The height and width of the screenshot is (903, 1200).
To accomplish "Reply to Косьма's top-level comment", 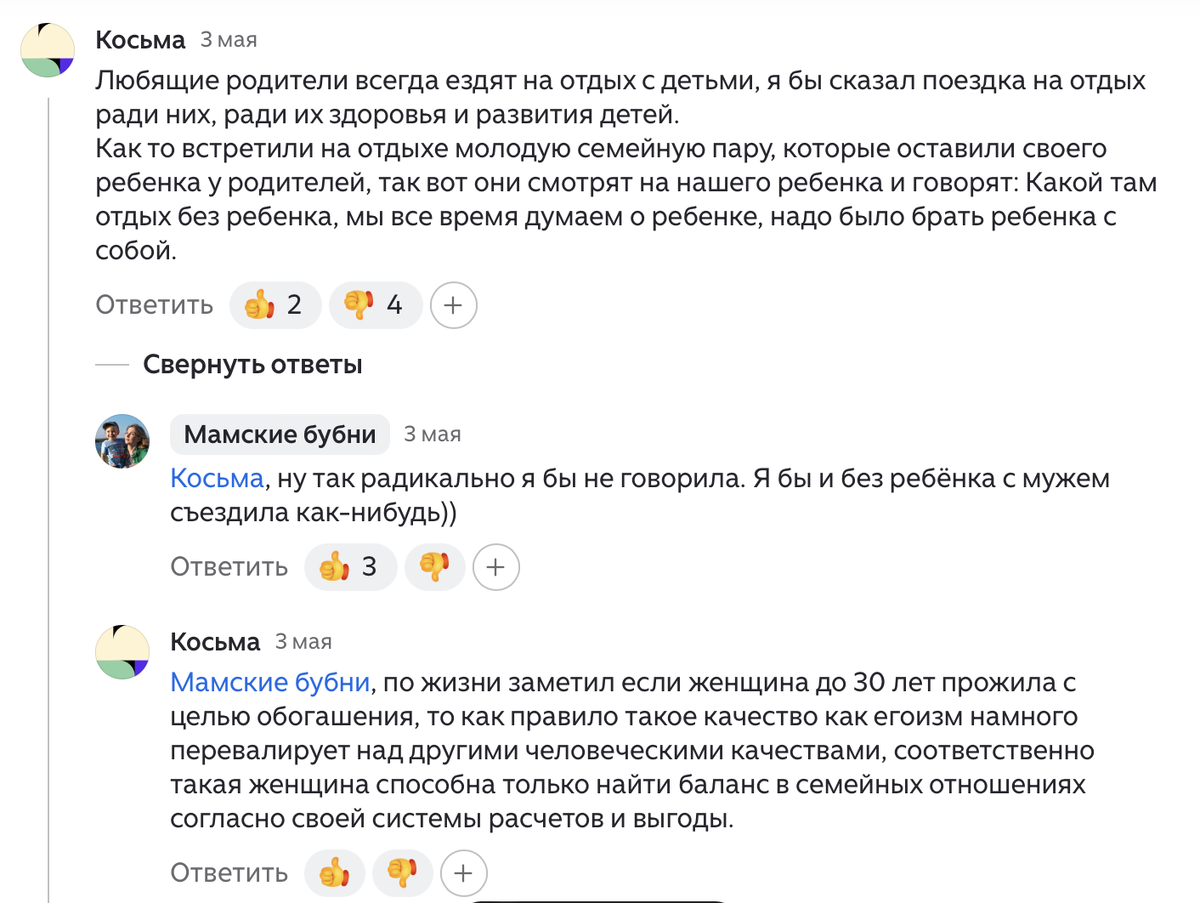I will coord(154,305).
